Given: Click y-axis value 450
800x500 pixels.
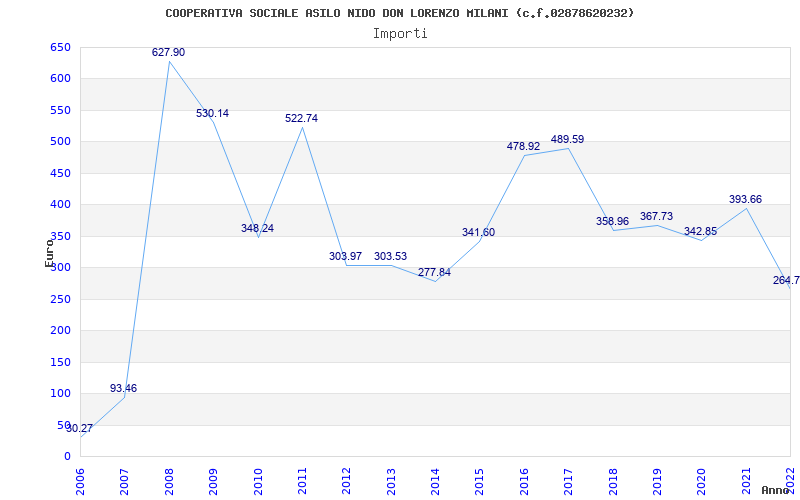Looking at the screenshot, I should 60,173.
